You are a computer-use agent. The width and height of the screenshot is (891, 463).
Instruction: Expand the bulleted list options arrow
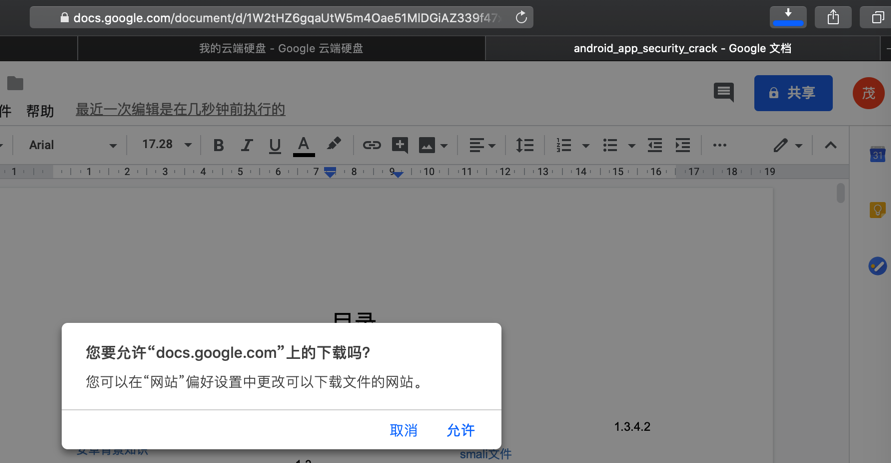[632, 146]
